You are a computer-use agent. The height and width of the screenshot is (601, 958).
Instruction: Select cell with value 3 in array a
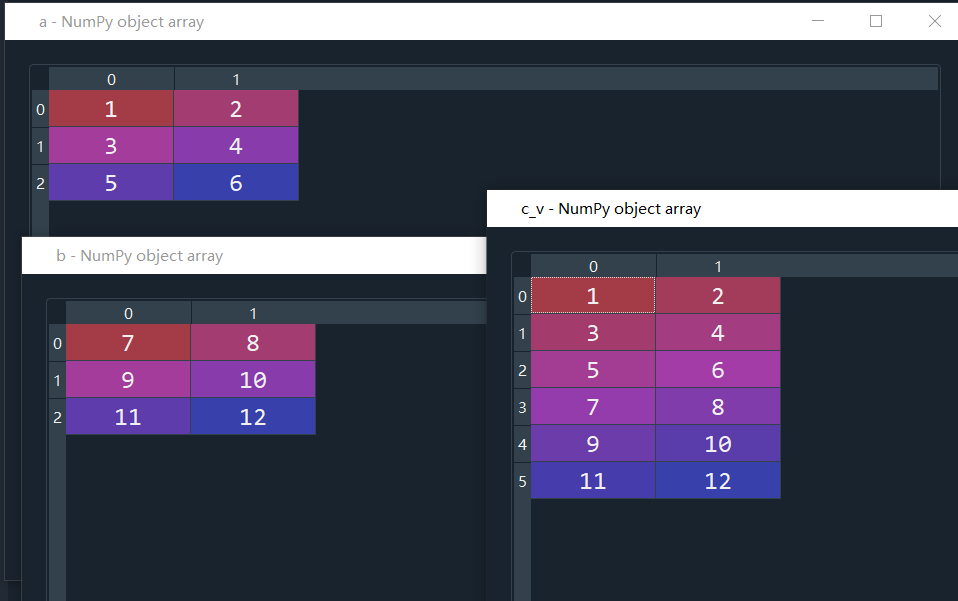(x=111, y=145)
